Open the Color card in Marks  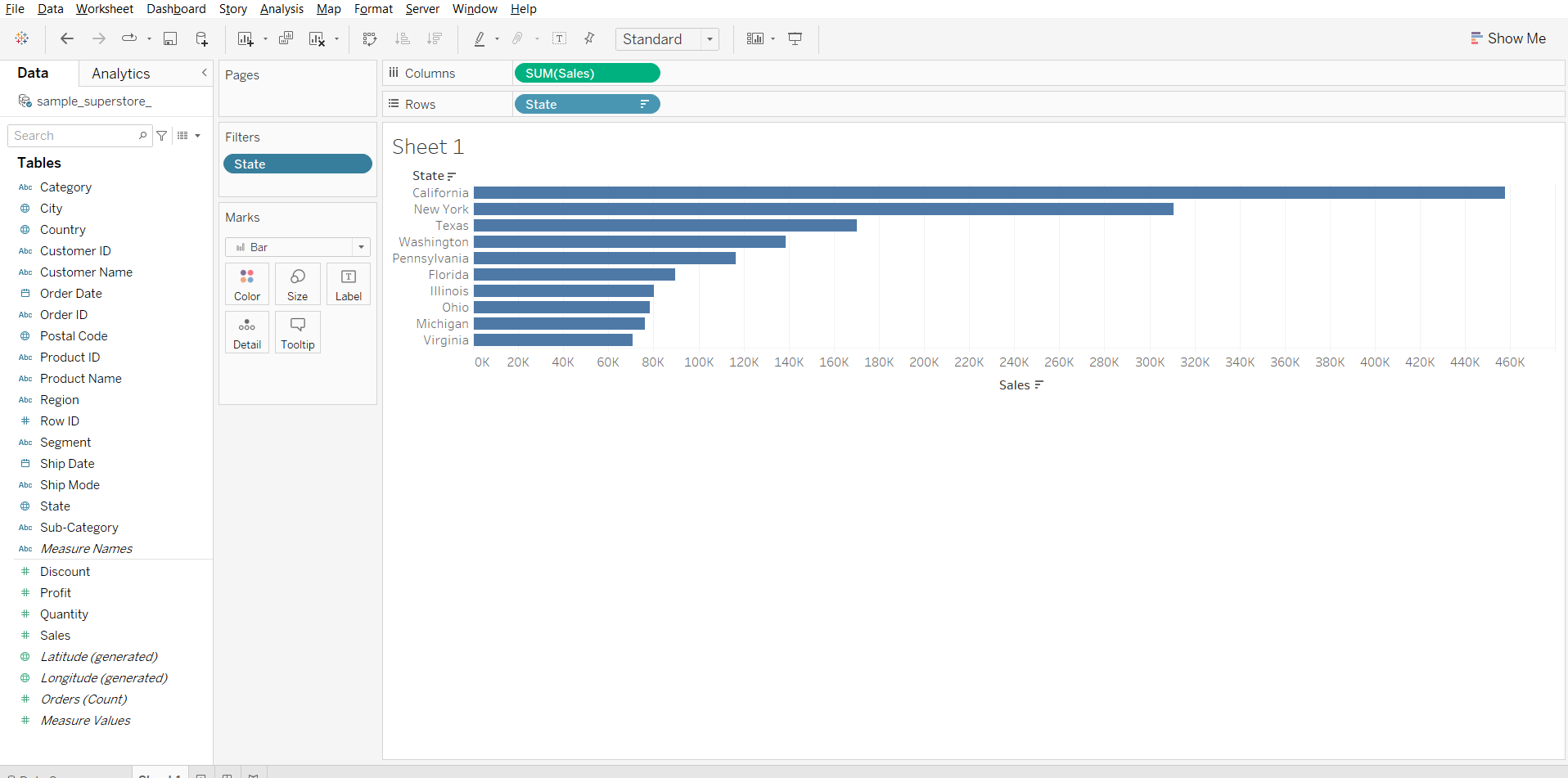click(x=247, y=284)
